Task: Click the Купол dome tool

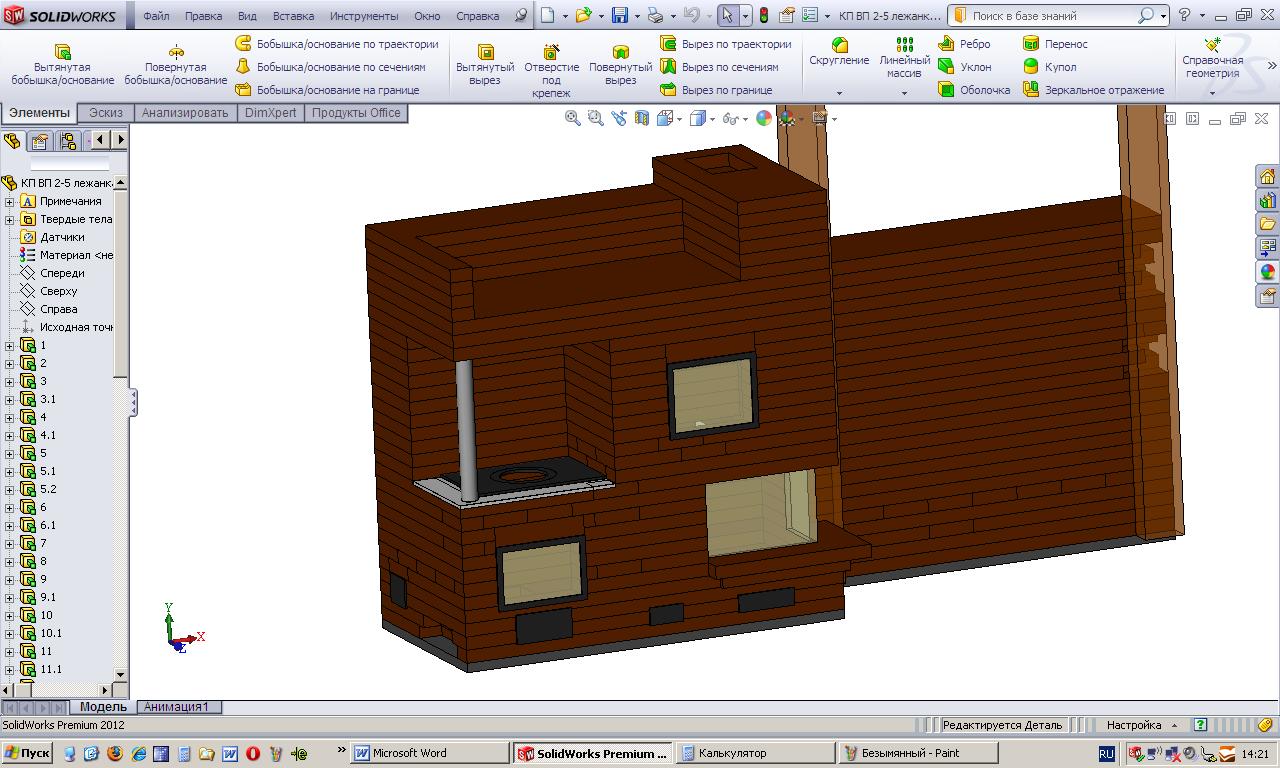Action: click(1050, 67)
